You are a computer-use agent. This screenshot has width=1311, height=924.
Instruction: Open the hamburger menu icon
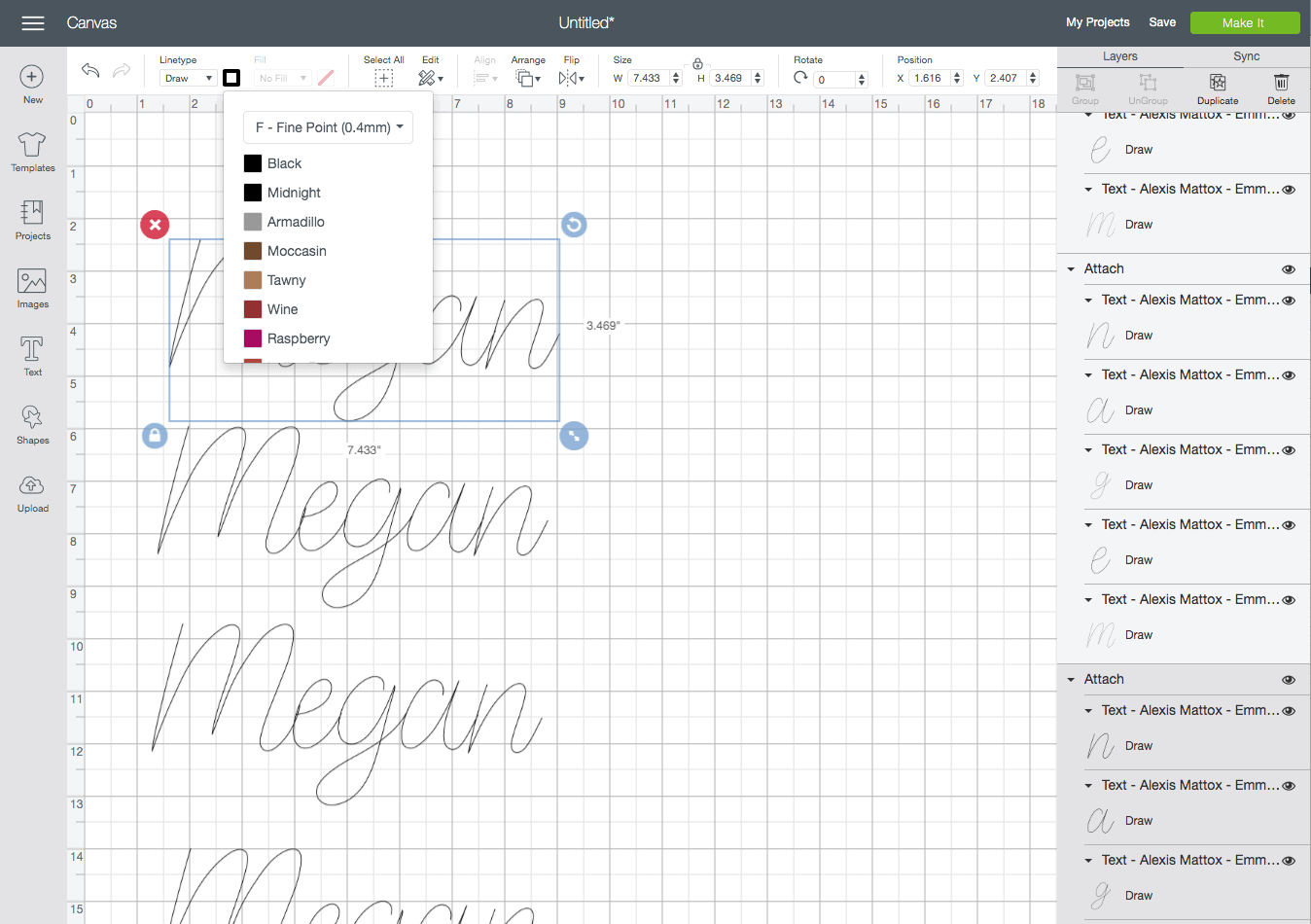click(x=33, y=23)
